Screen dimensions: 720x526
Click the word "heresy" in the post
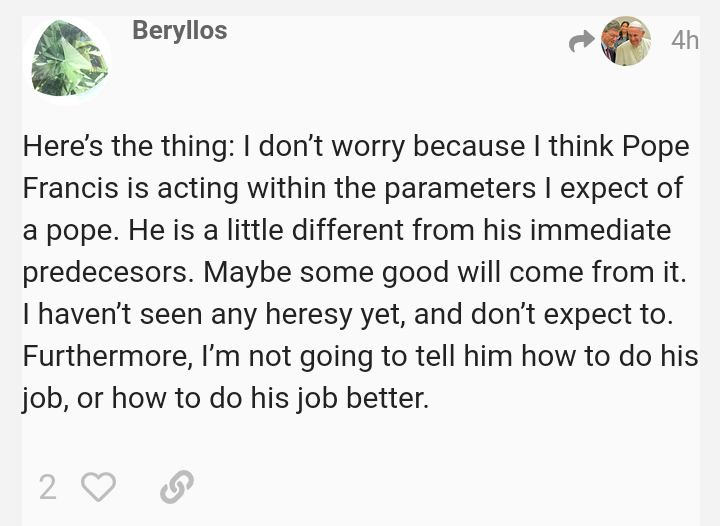[x=309, y=314]
